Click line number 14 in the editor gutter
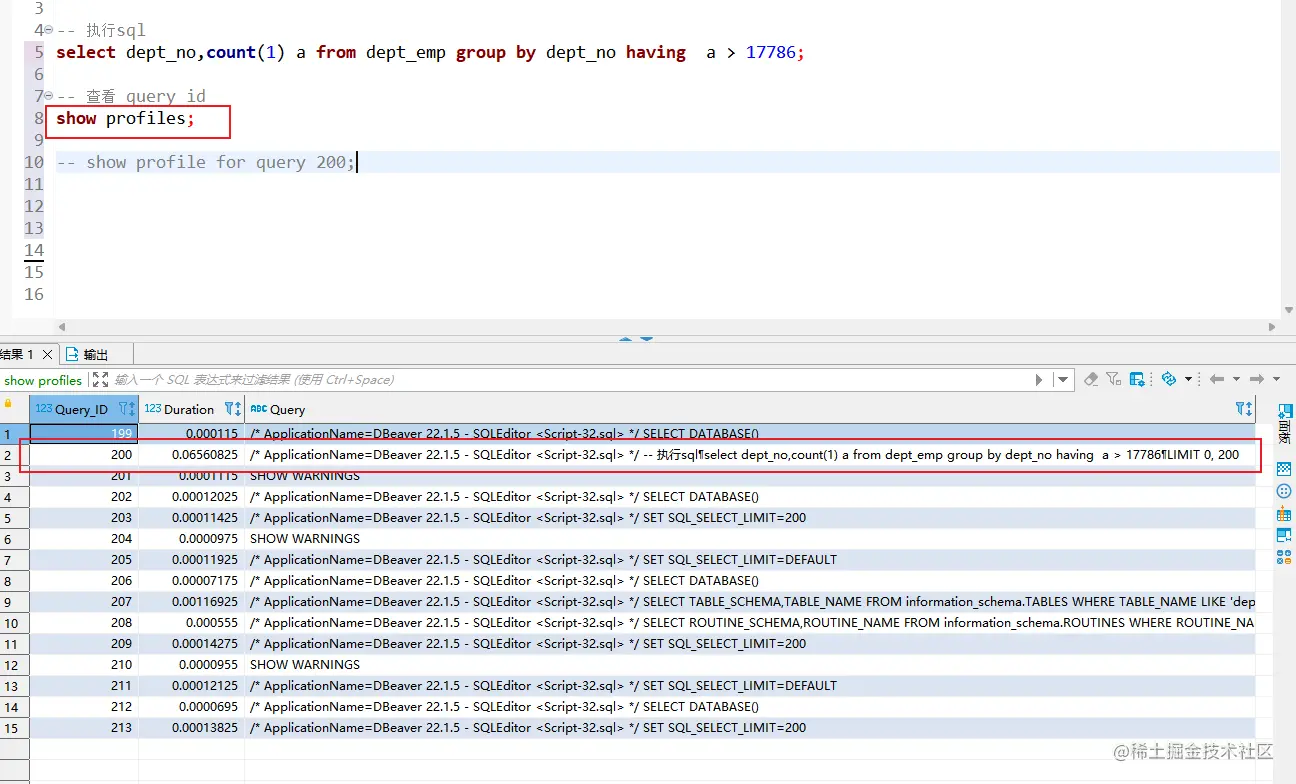 tap(34, 251)
